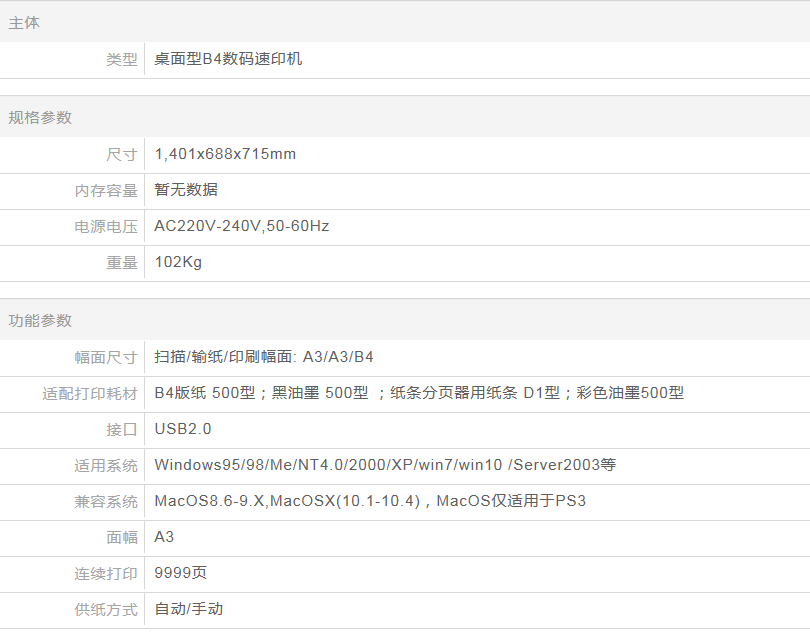Click the 功能参数 section header
810x632 pixels.
(x=41, y=320)
